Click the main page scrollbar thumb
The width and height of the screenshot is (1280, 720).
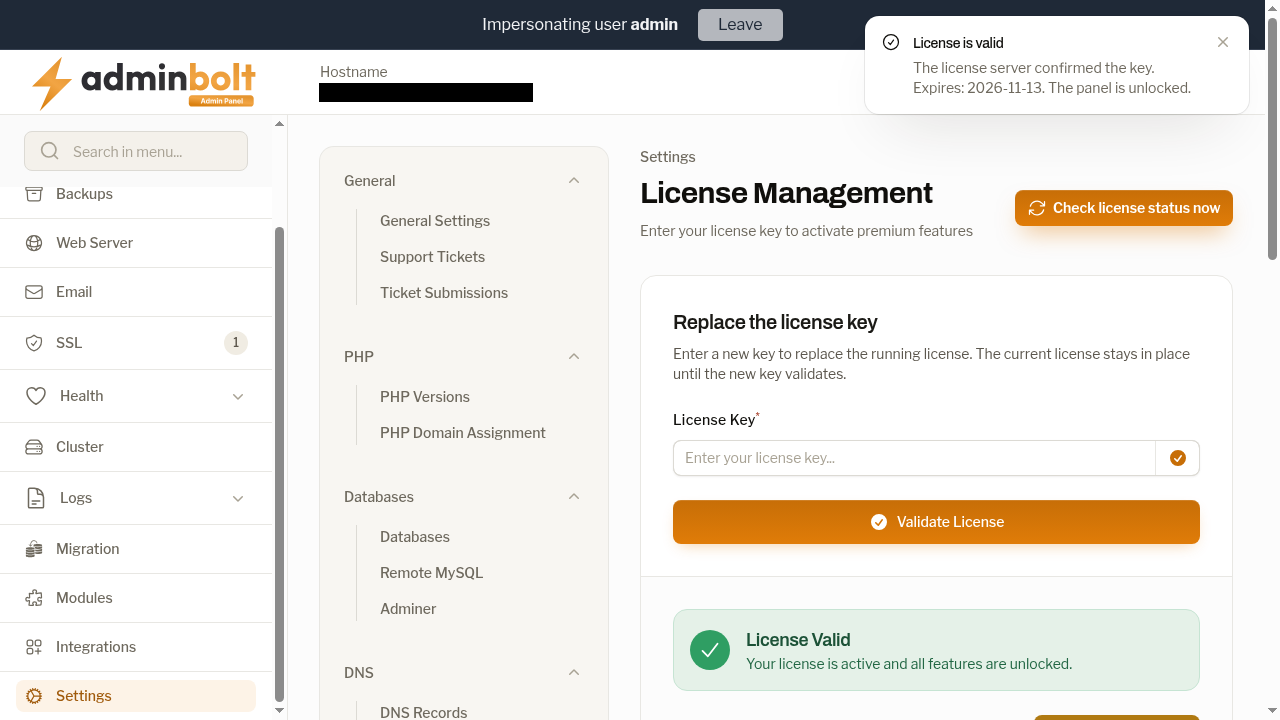(x=1272, y=138)
